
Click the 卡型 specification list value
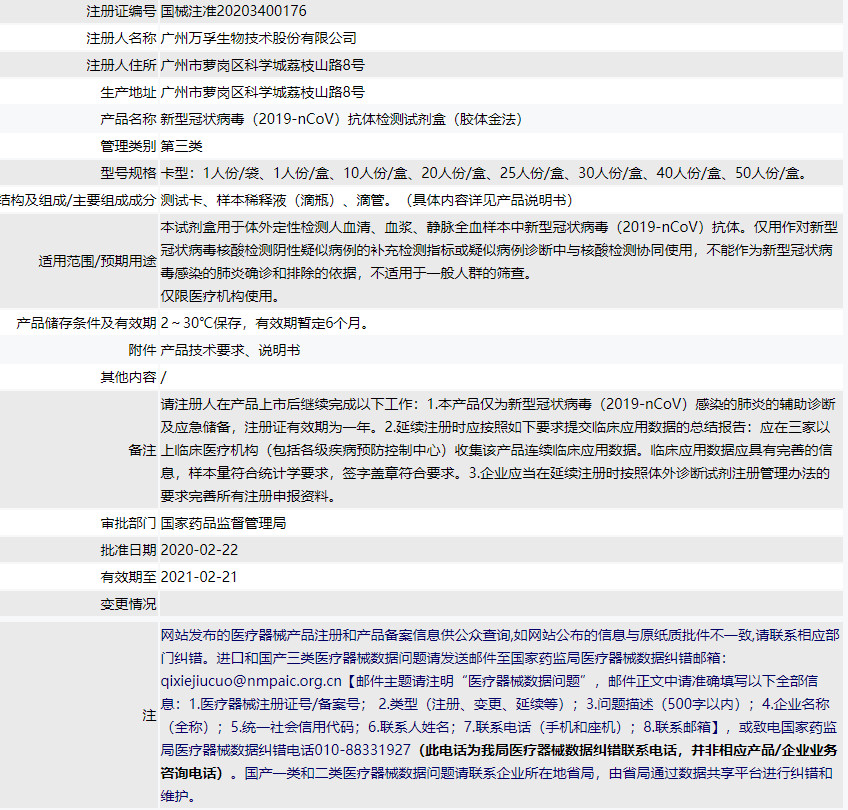(485, 173)
